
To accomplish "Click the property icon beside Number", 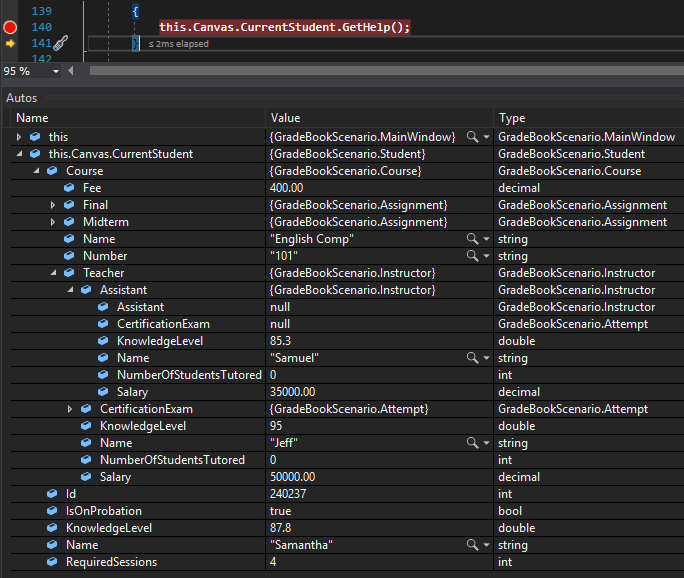I will (69, 256).
